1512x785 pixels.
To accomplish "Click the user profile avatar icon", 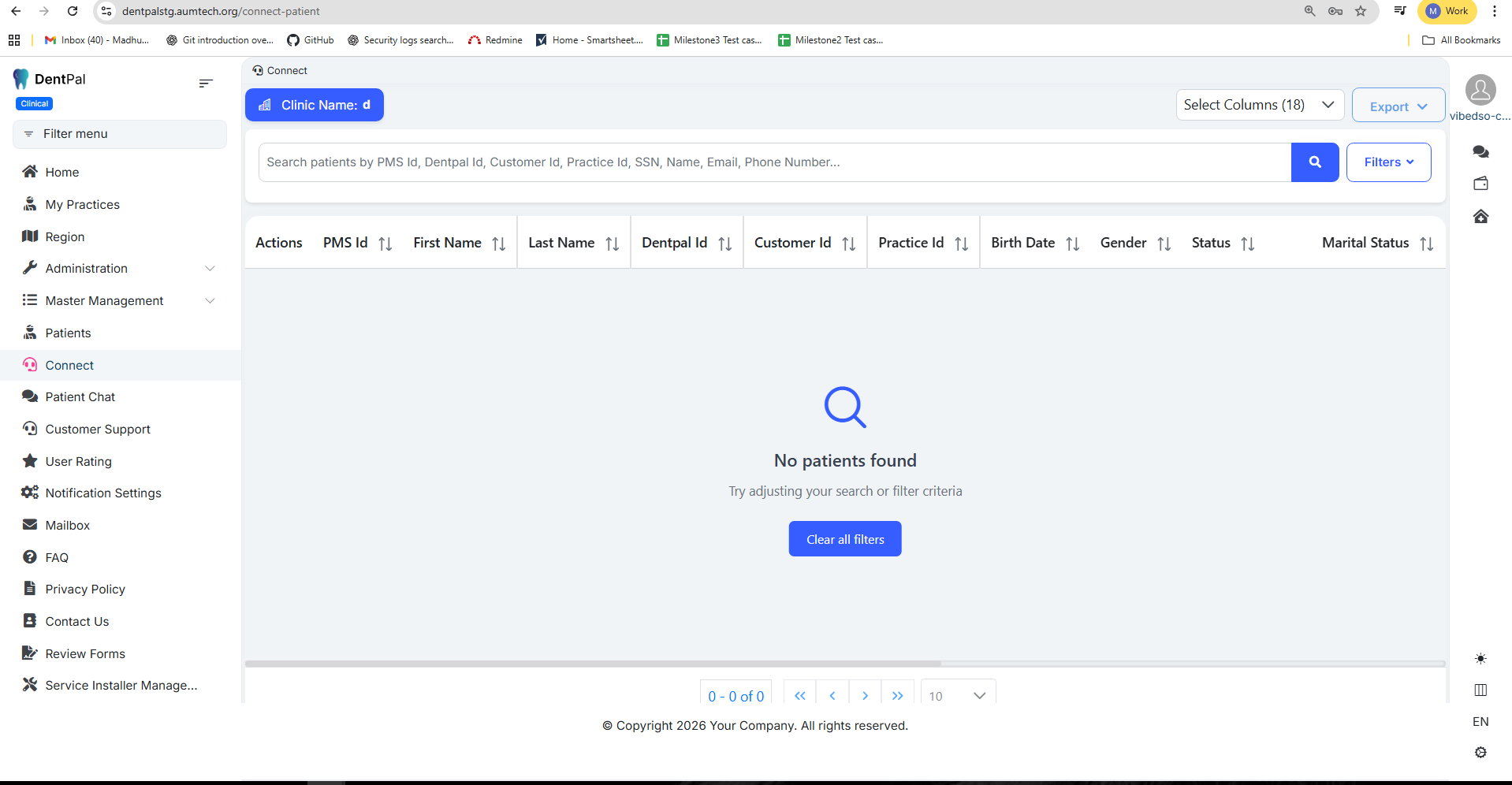I will (x=1480, y=91).
